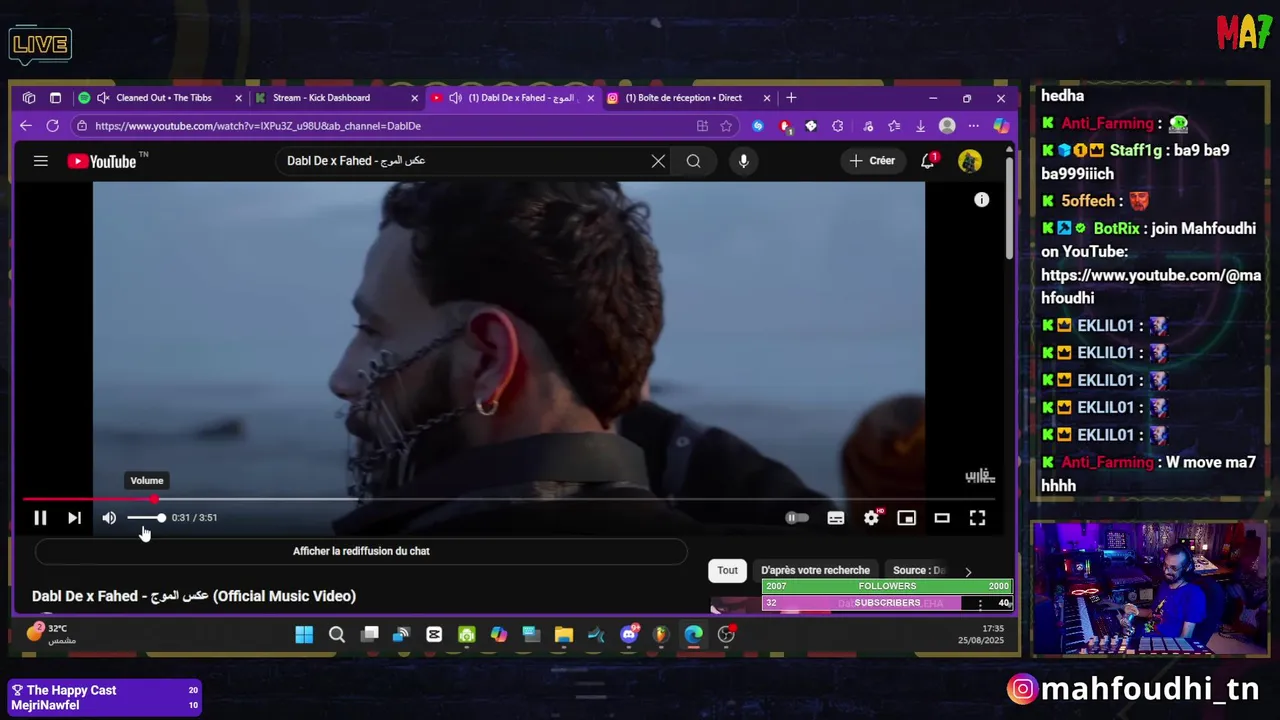Image resolution: width=1280 pixels, height=720 pixels.
Task: Toggle the autoplay switch in the player
Action: click(x=797, y=518)
